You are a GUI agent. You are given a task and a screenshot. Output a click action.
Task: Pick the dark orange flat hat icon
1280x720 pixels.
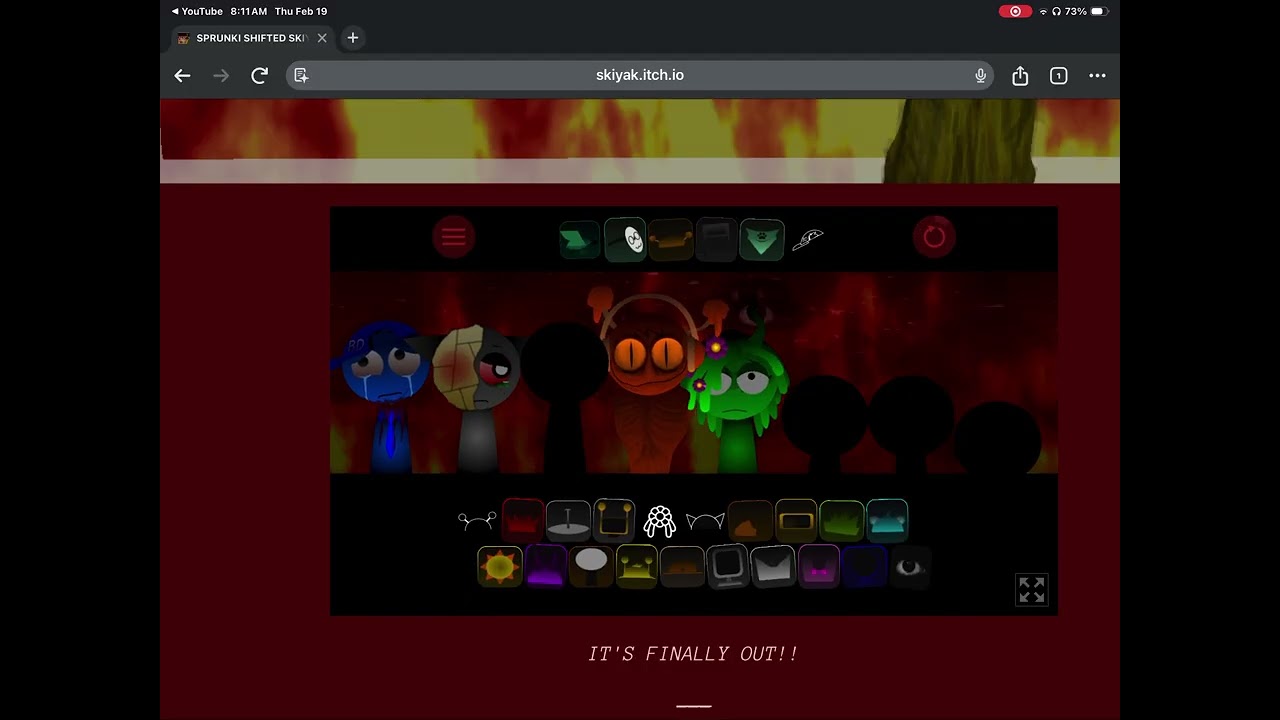pos(682,567)
